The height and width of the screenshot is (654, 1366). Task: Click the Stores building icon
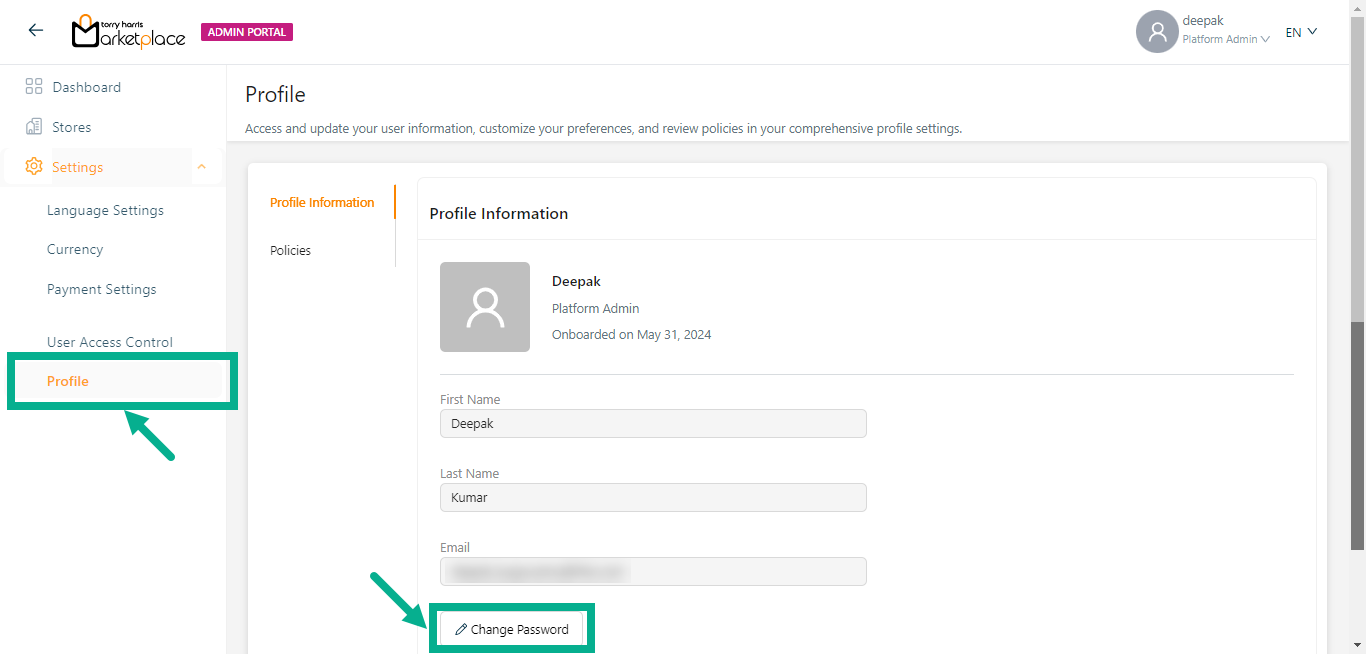[x=34, y=127]
